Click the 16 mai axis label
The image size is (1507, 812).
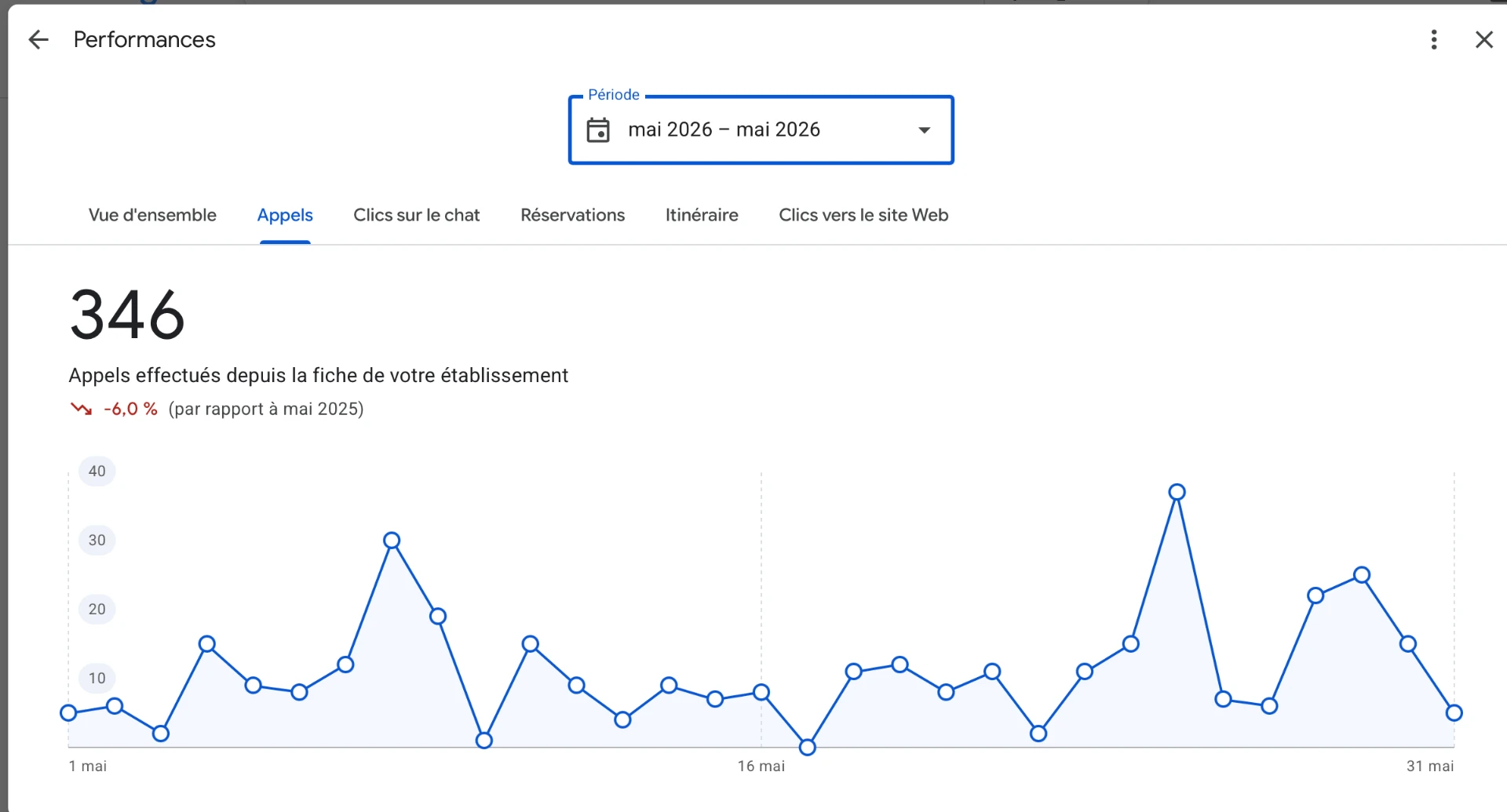pyautogui.click(x=761, y=766)
